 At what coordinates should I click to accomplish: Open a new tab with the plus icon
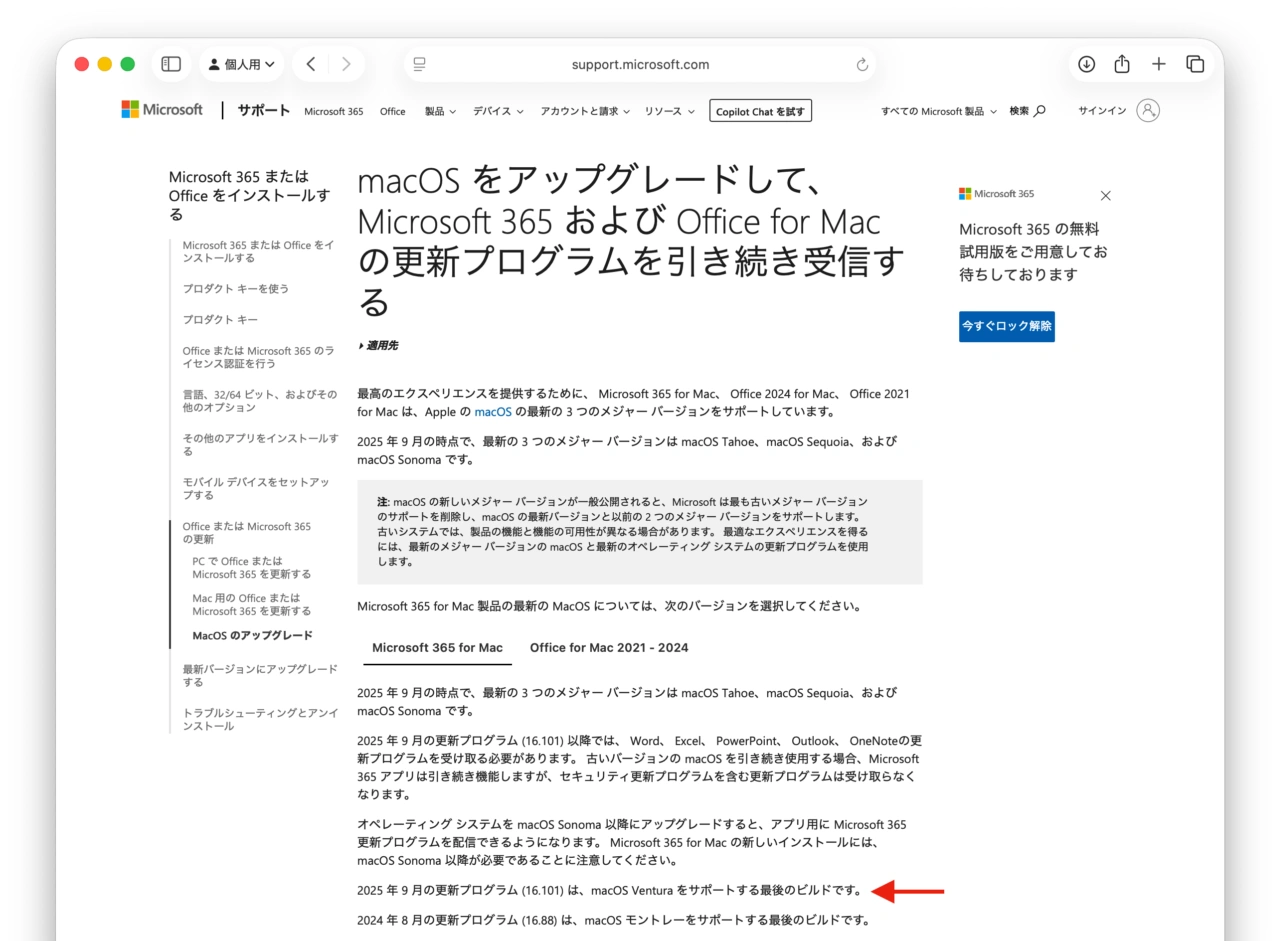tap(1158, 63)
